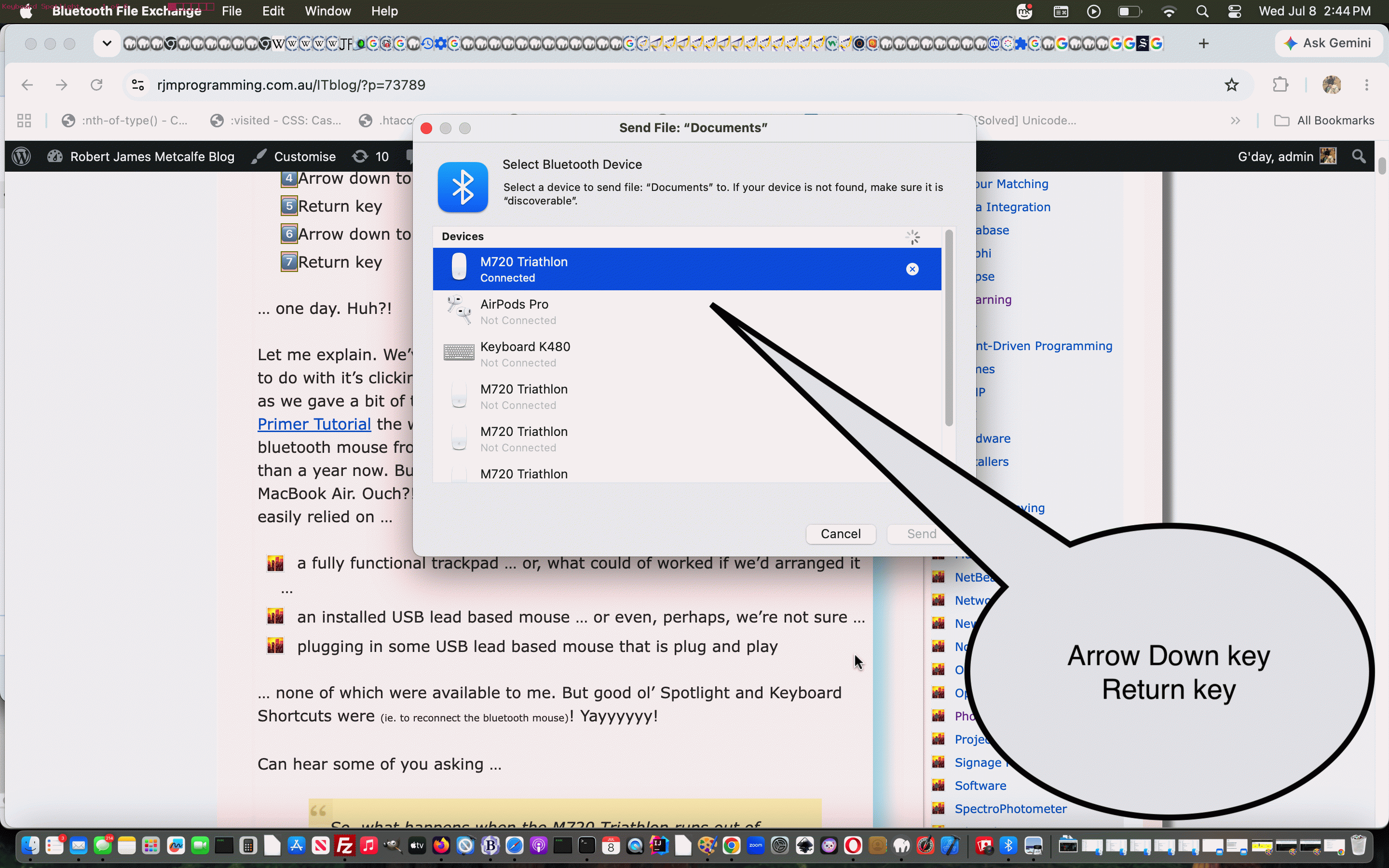The width and height of the screenshot is (1389, 868).
Task: Open Safari from the Dock
Action: tap(514, 846)
